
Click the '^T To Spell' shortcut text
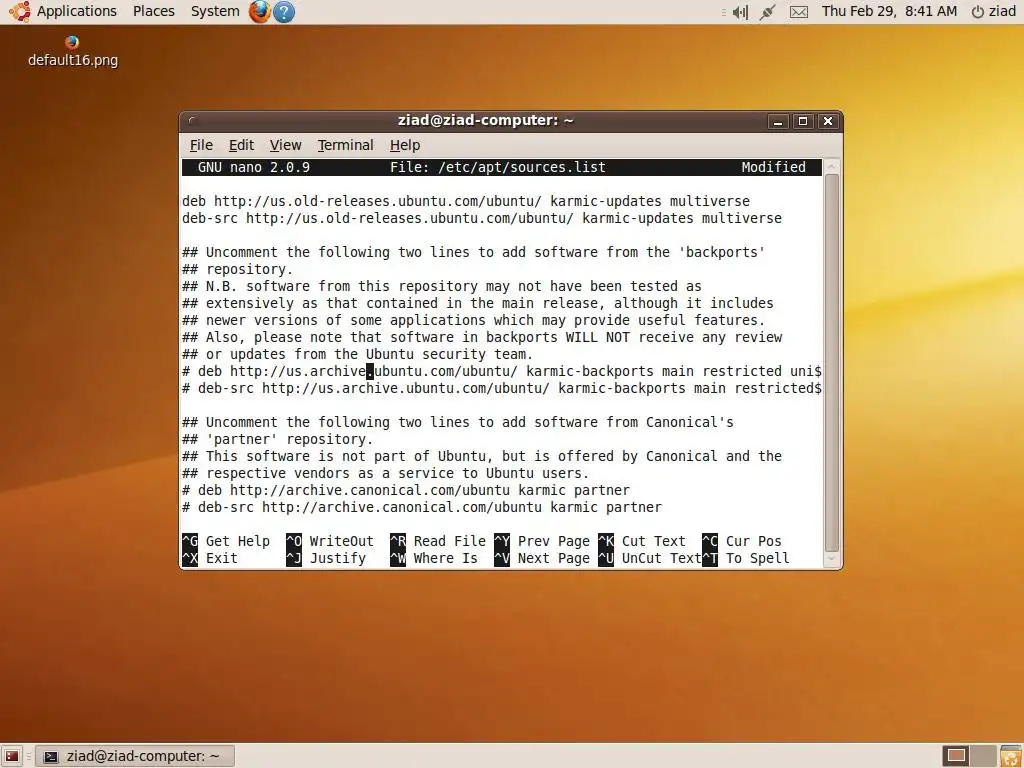pyautogui.click(x=746, y=558)
